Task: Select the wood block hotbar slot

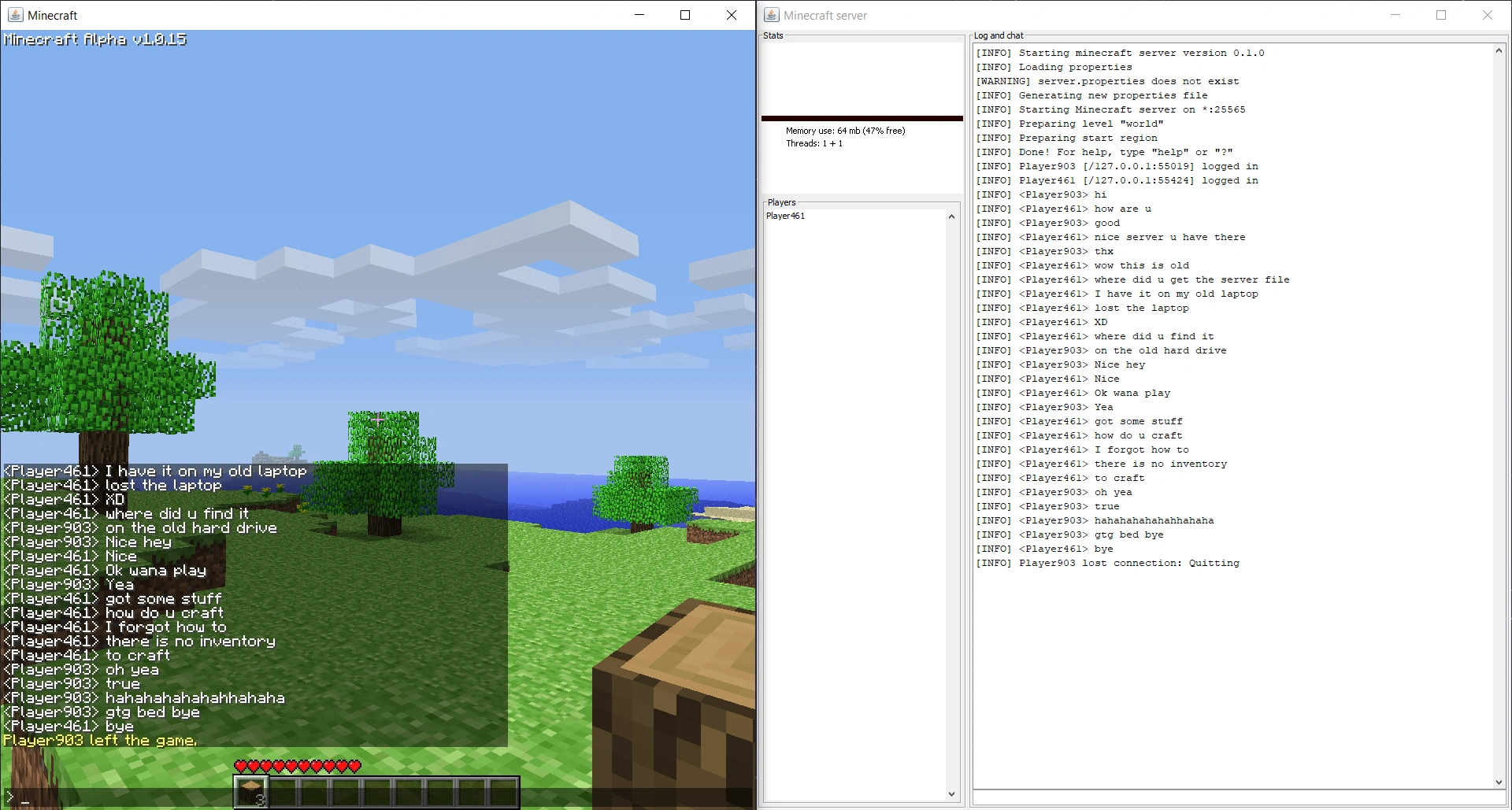Action: click(x=252, y=792)
